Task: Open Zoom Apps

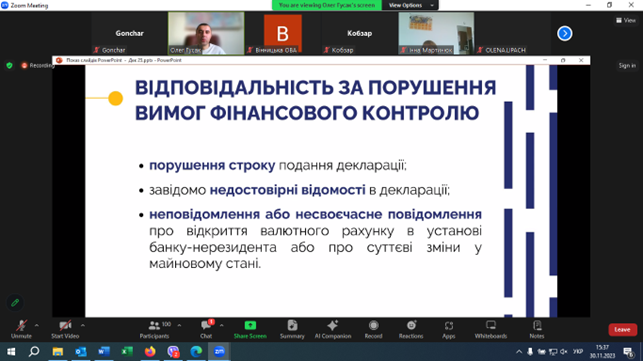Action: (449, 329)
